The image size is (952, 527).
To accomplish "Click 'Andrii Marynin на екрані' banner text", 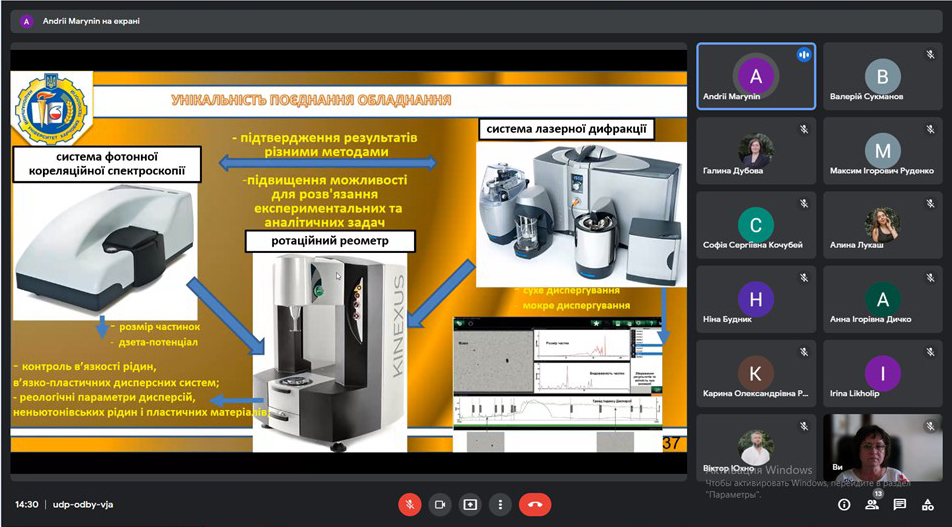I will pyautogui.click(x=91, y=21).
